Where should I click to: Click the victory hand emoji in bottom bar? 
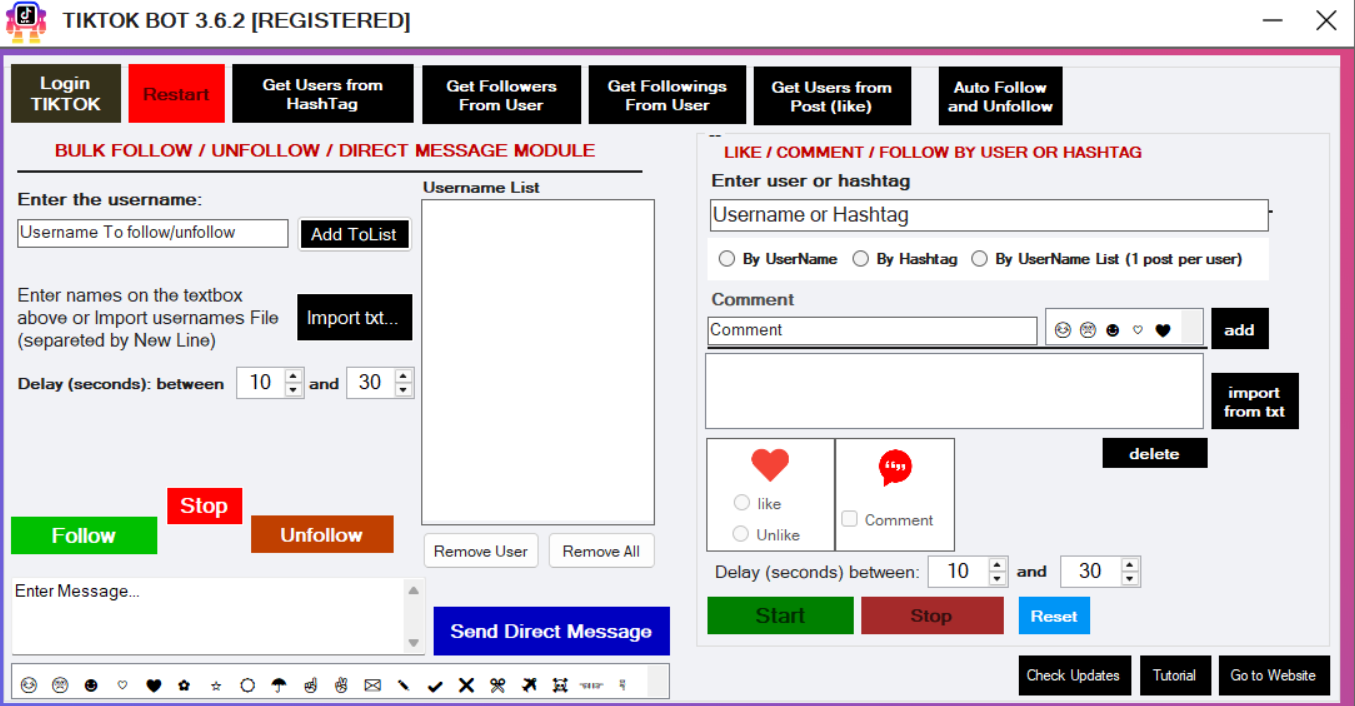point(341,685)
